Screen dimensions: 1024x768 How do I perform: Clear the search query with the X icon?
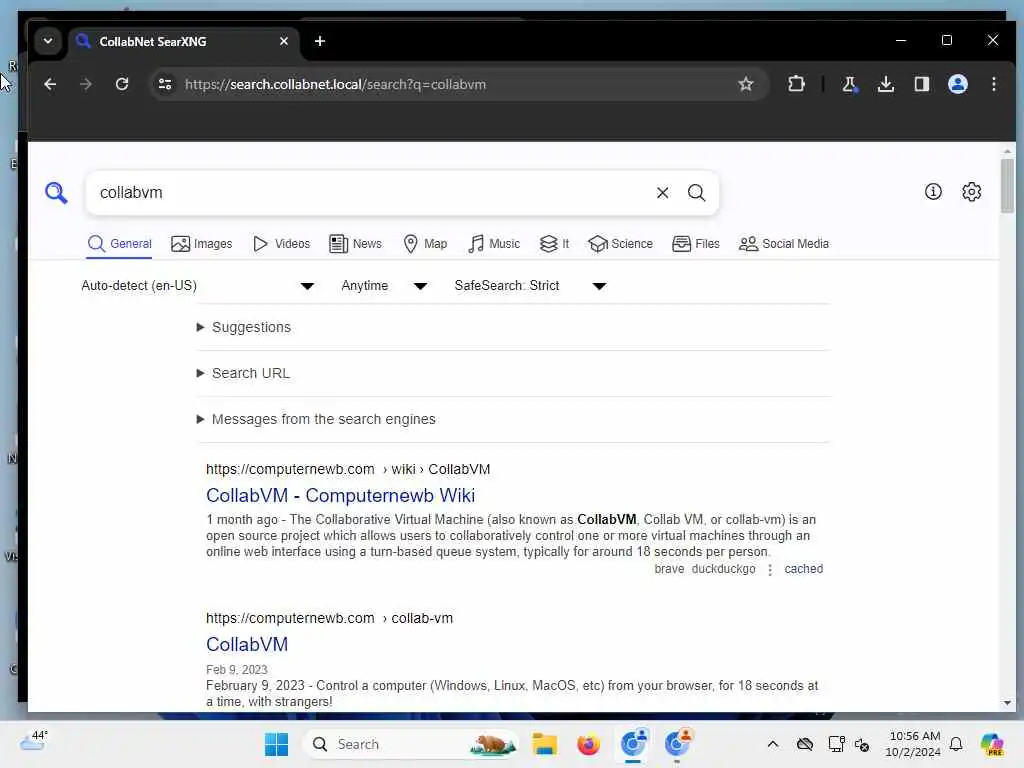click(662, 193)
